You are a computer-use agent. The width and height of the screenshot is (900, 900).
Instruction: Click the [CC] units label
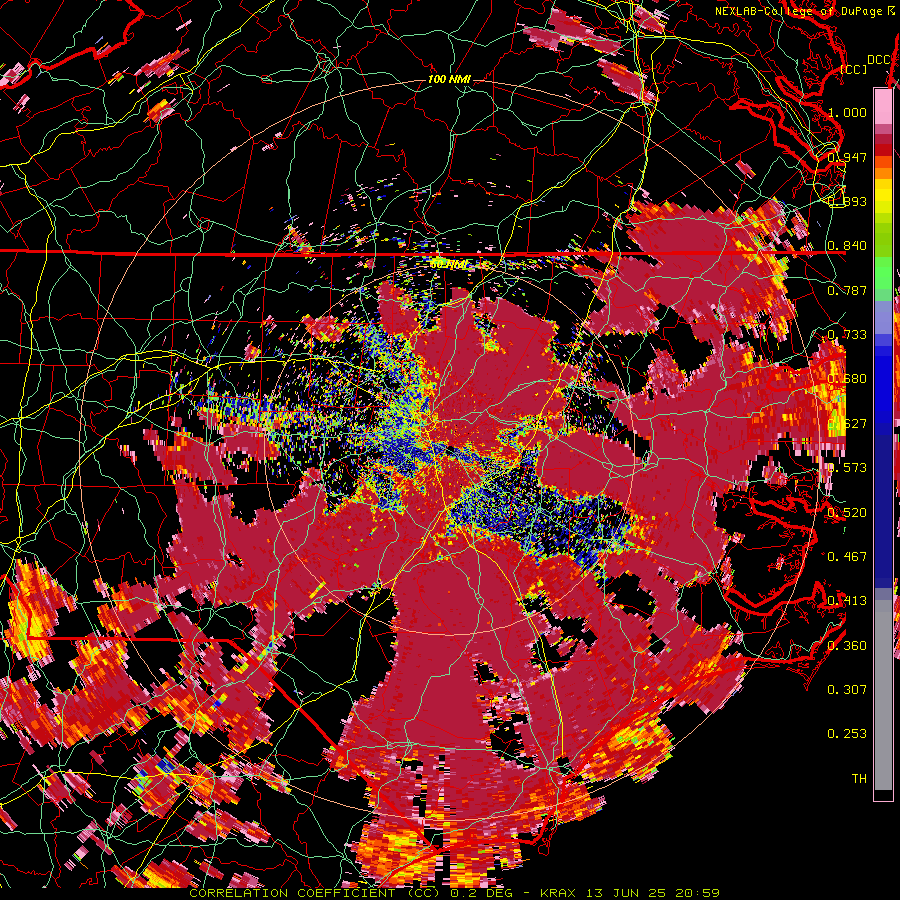(854, 69)
